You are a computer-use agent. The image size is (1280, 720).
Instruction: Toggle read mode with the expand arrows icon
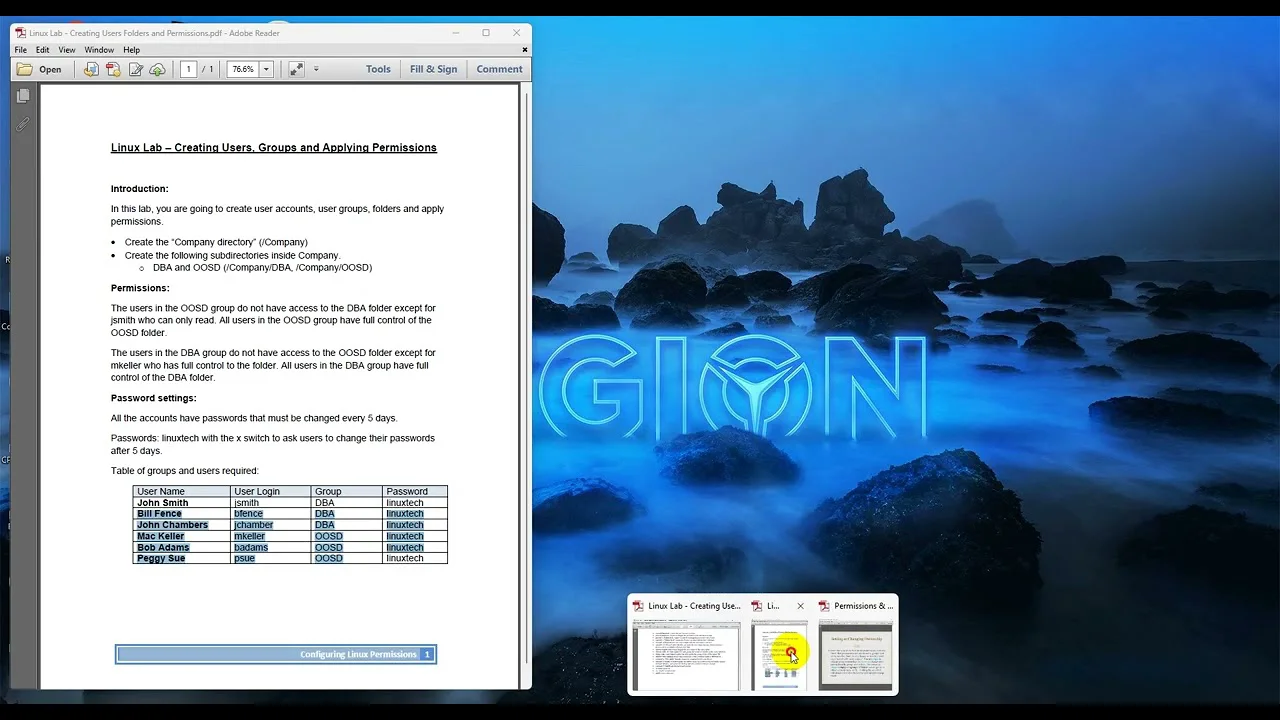[x=296, y=69]
